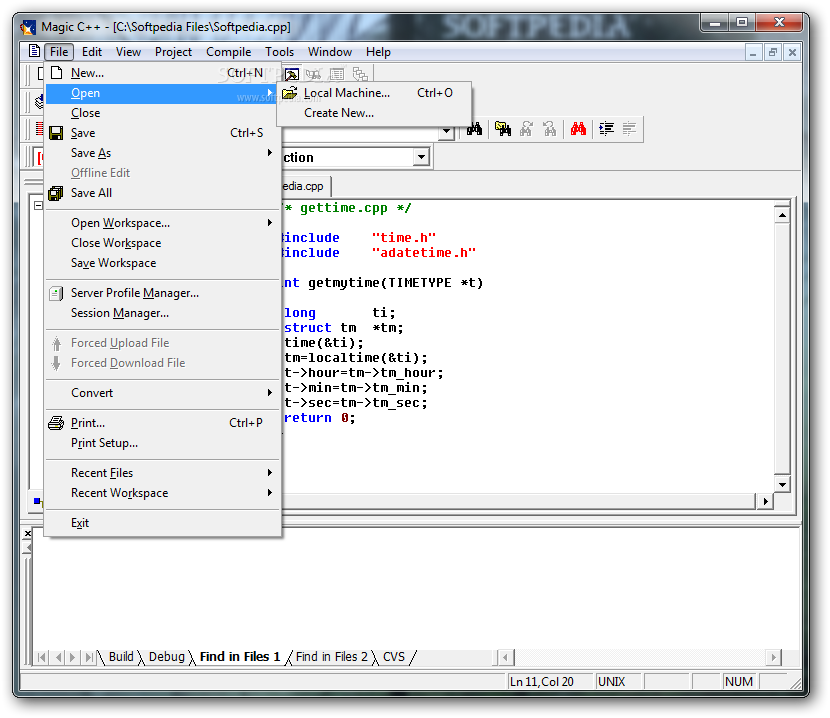Open the Compile menu

click(x=228, y=52)
